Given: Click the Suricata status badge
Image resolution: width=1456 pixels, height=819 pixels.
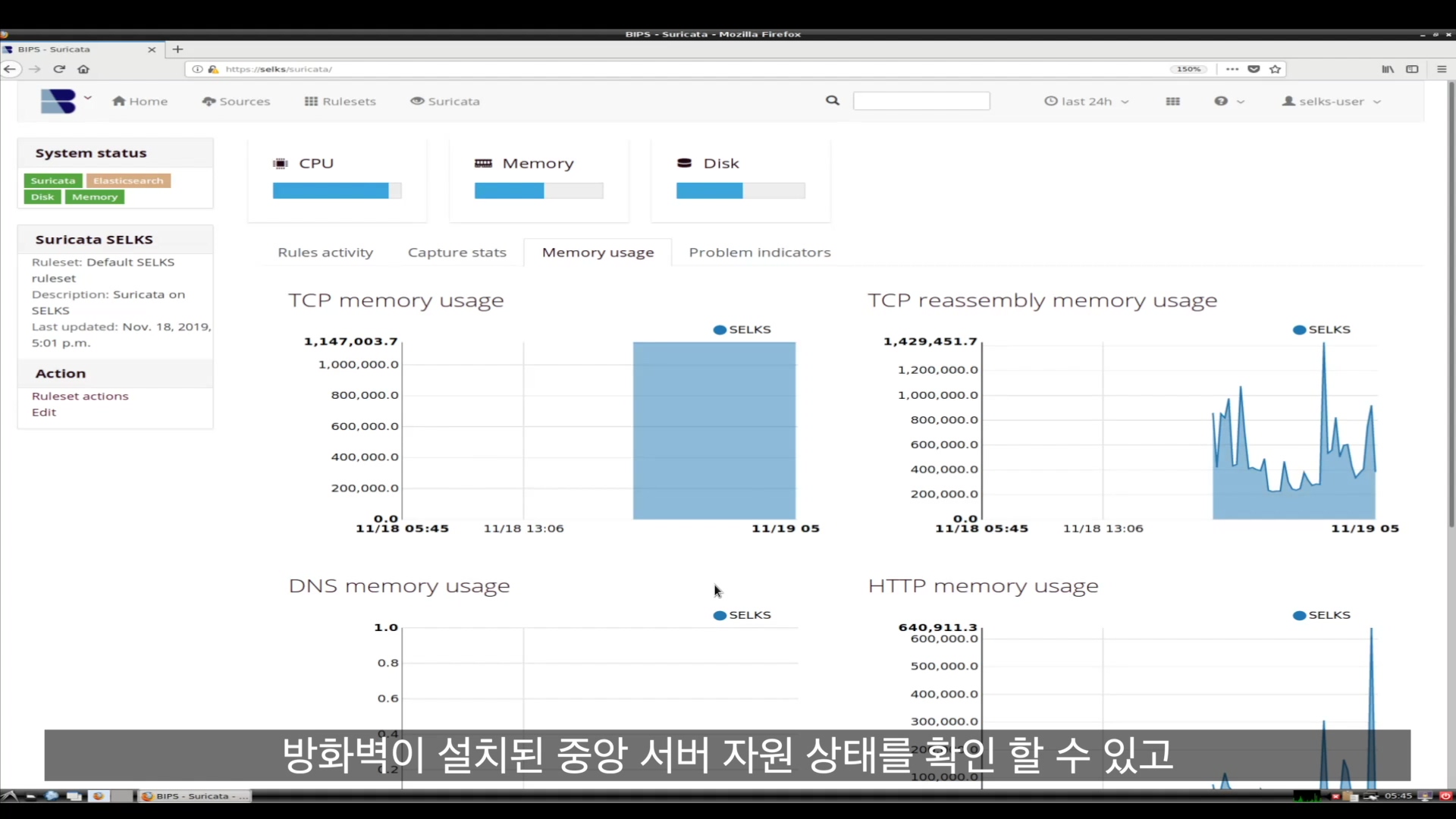Looking at the screenshot, I should point(53,180).
